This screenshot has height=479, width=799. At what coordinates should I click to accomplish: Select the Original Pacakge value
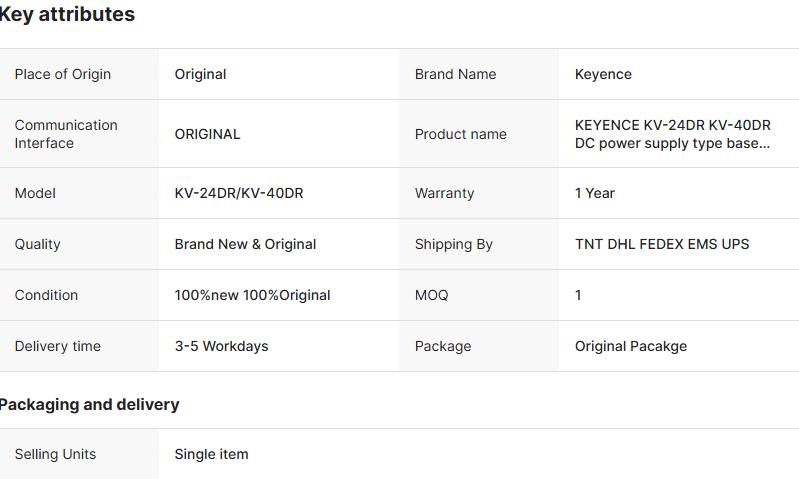coord(630,346)
